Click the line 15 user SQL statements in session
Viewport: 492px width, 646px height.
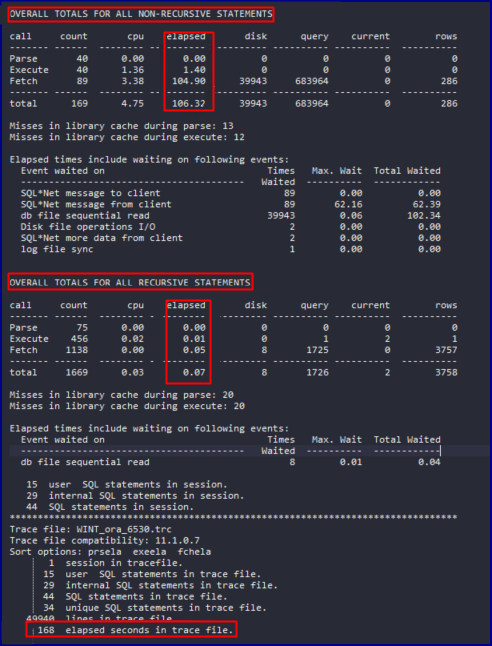pos(127,484)
